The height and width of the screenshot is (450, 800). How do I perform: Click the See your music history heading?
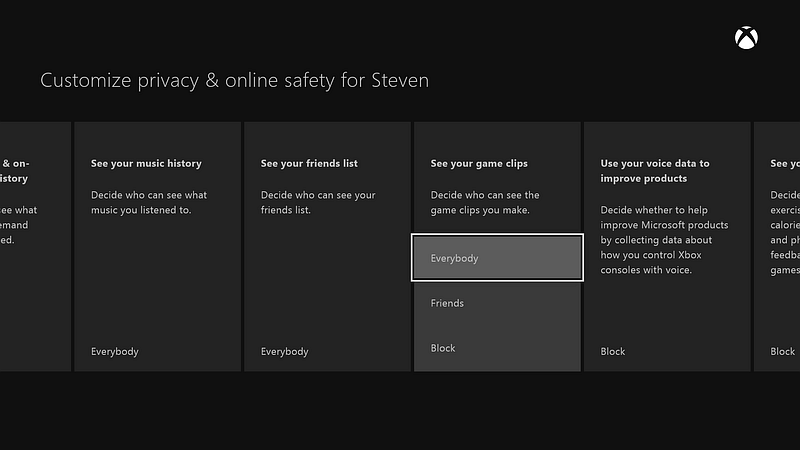click(x=146, y=163)
